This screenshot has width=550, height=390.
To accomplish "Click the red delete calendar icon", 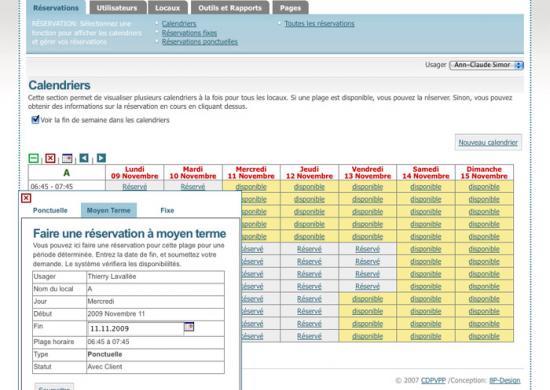I will (50, 158).
